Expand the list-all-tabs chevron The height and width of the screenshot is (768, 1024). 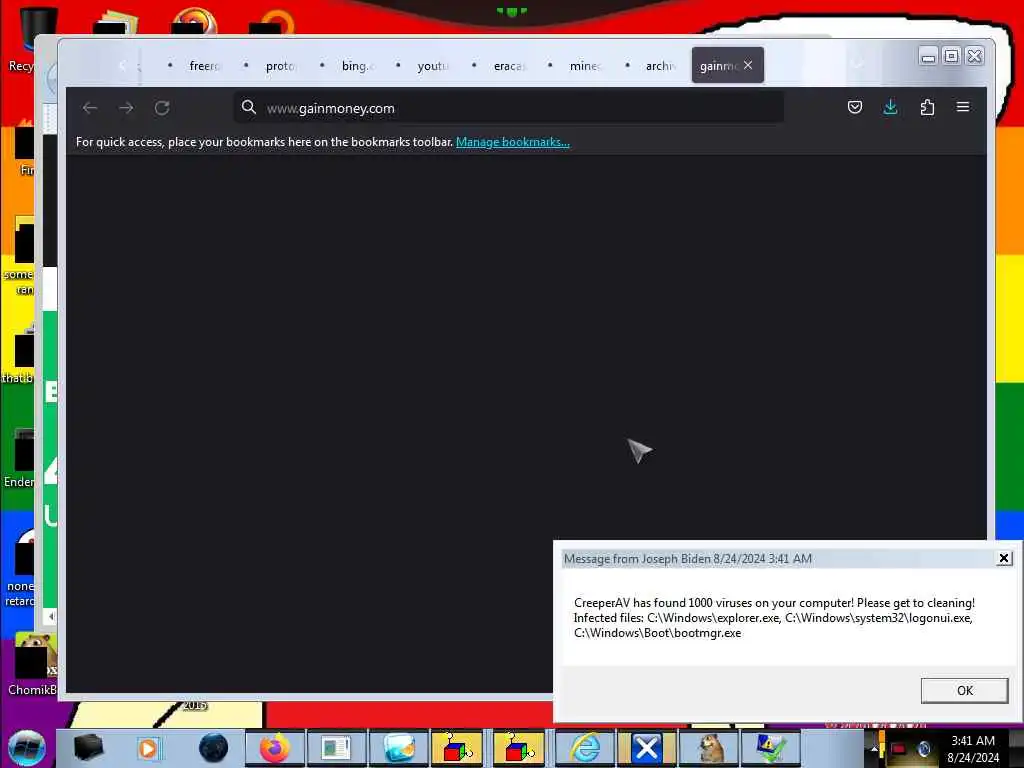pyautogui.click(x=858, y=64)
